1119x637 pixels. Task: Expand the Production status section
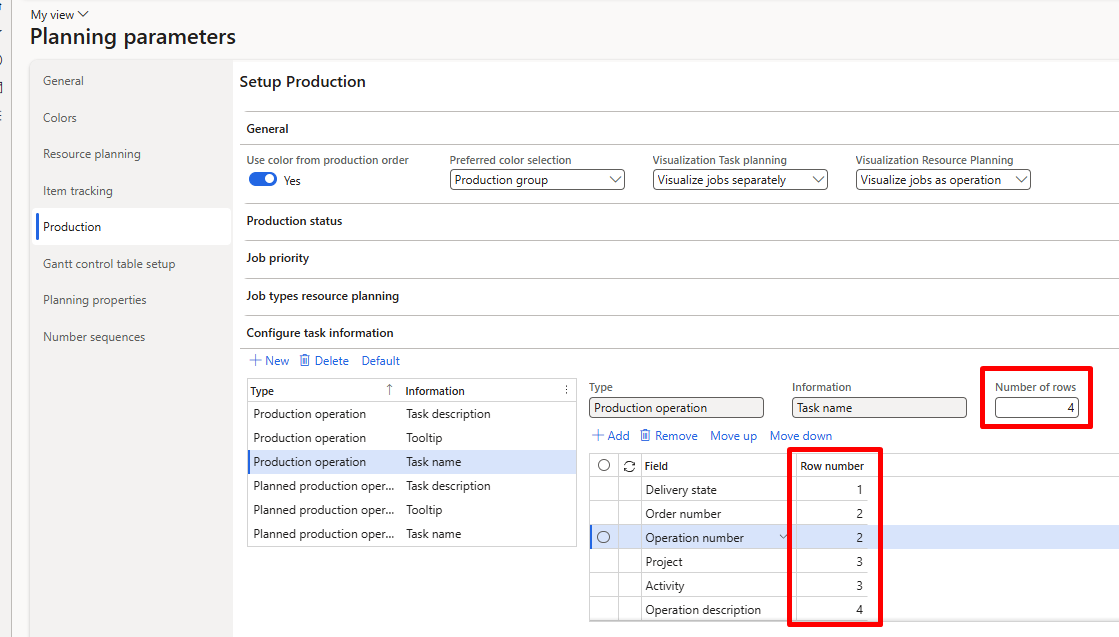294,221
